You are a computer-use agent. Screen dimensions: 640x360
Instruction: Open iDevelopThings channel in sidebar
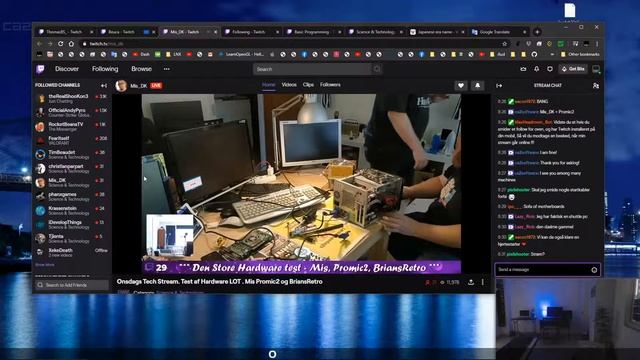pyautogui.click(x=71, y=224)
